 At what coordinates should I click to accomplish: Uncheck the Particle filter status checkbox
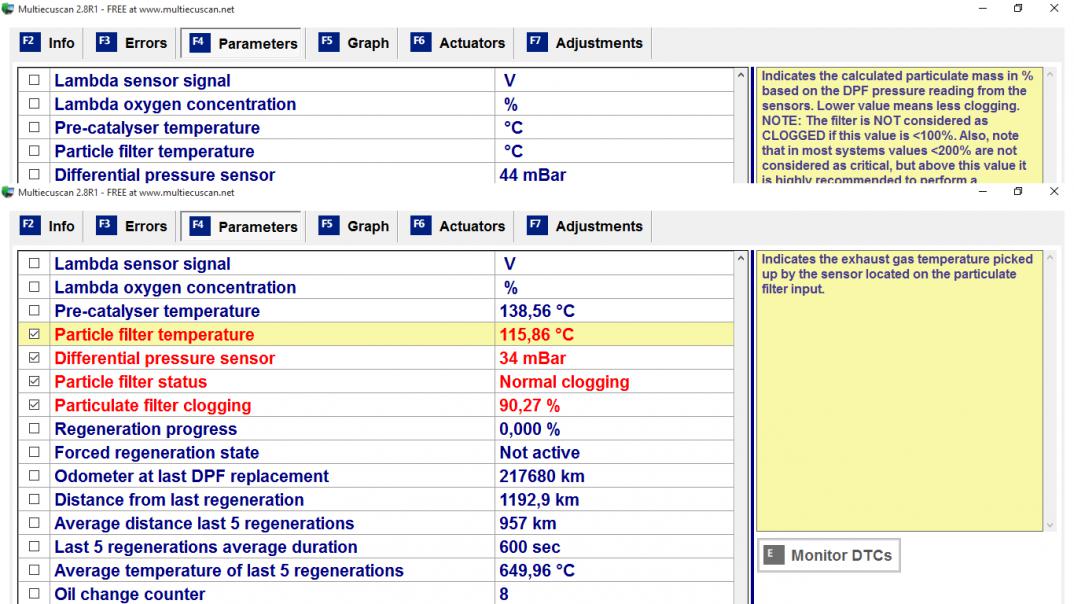[x=34, y=382]
